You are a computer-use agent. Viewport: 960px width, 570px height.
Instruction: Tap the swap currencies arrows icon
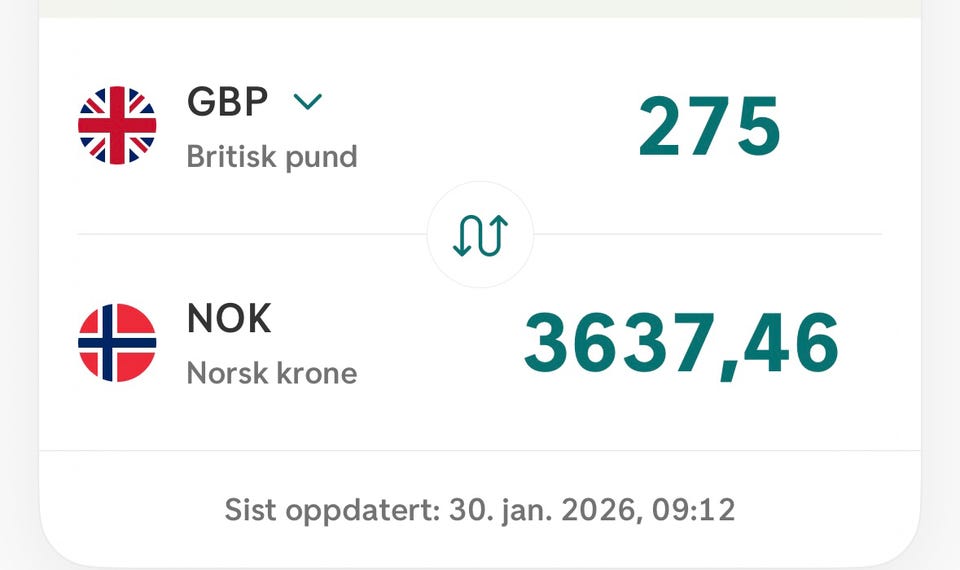[481, 234]
